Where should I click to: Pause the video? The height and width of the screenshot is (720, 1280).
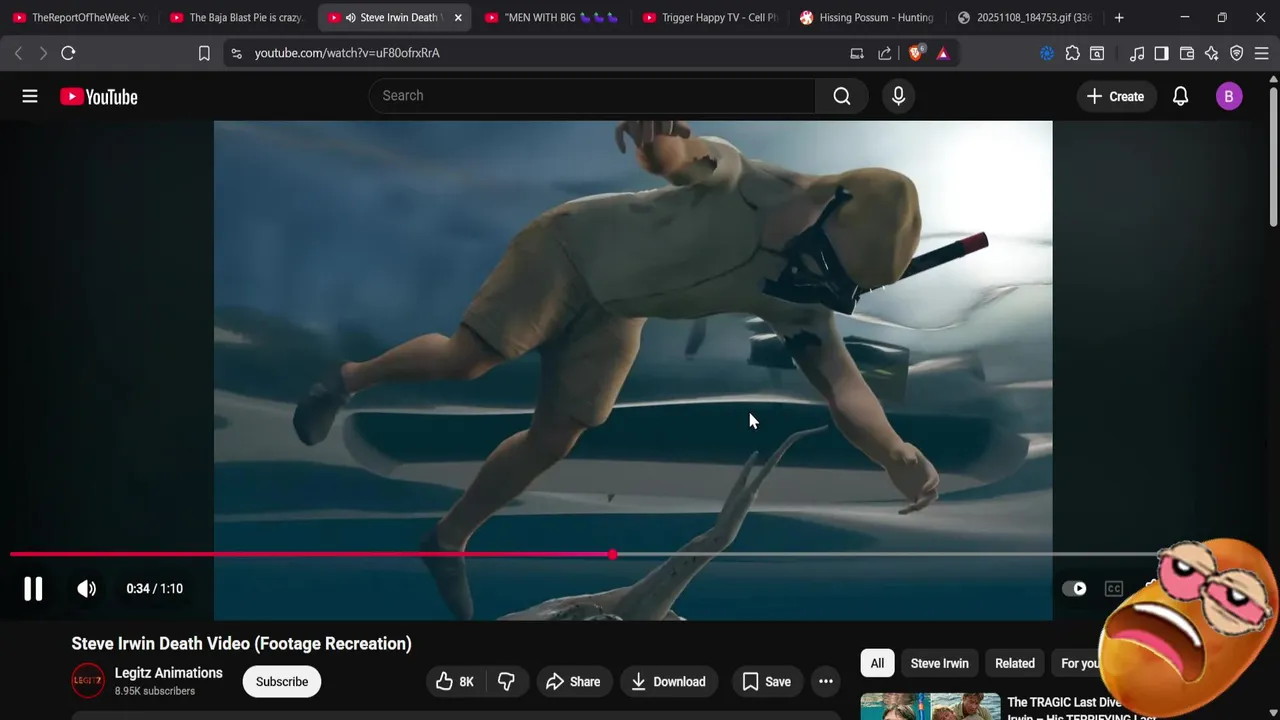click(x=33, y=589)
